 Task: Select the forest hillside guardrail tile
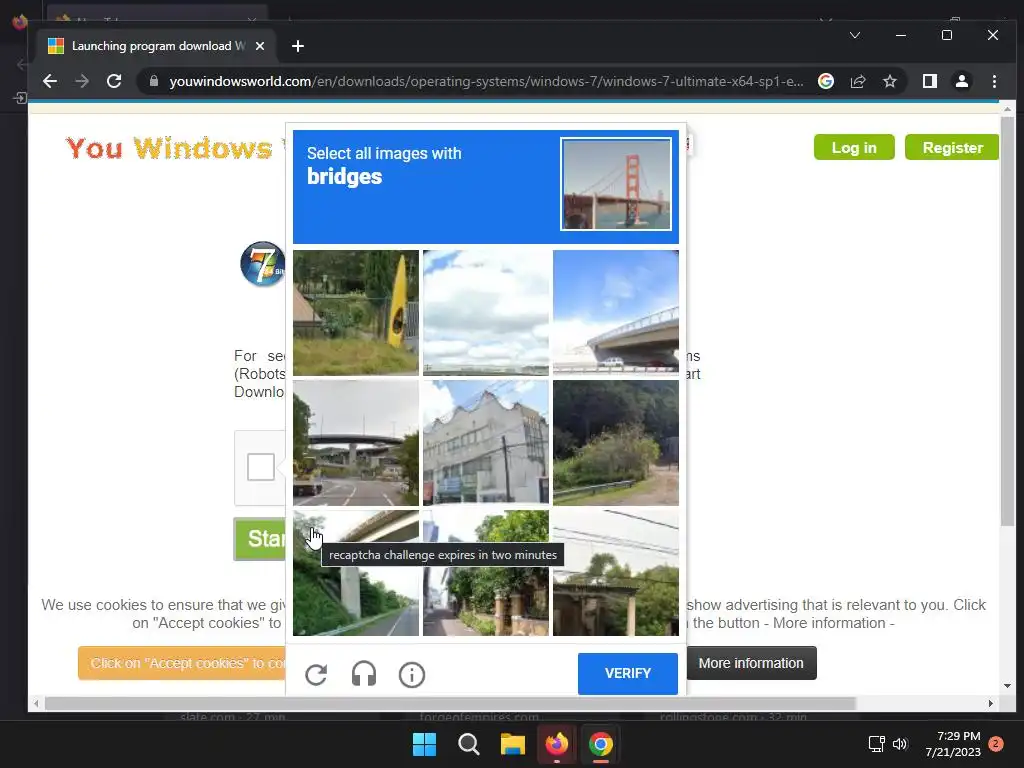[x=616, y=443]
